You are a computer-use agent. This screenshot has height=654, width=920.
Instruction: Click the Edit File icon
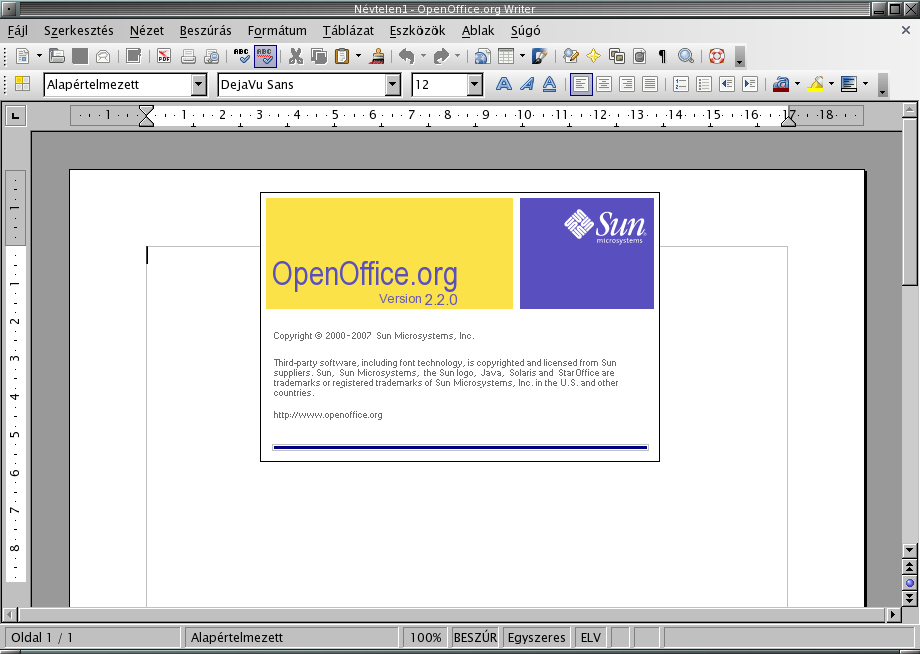coord(134,56)
